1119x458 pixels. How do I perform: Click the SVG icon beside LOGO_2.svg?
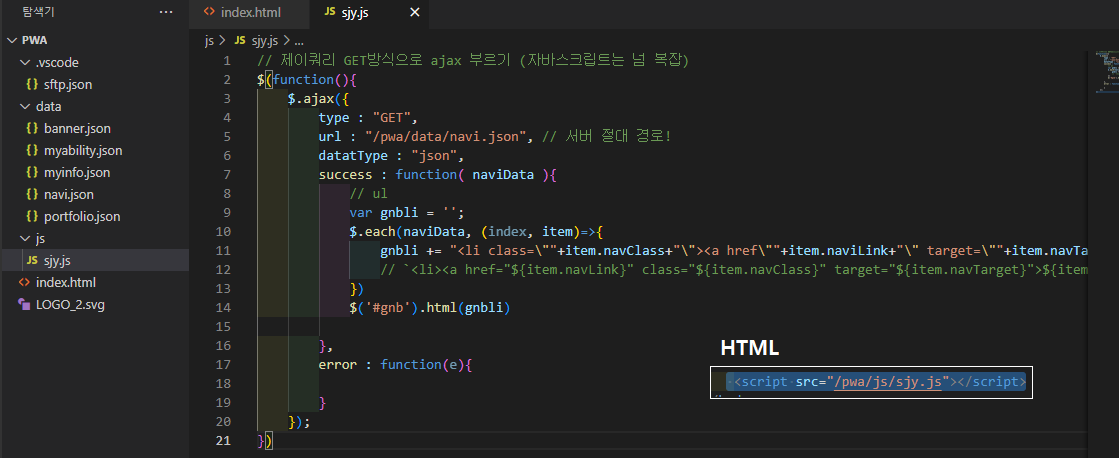coord(24,304)
